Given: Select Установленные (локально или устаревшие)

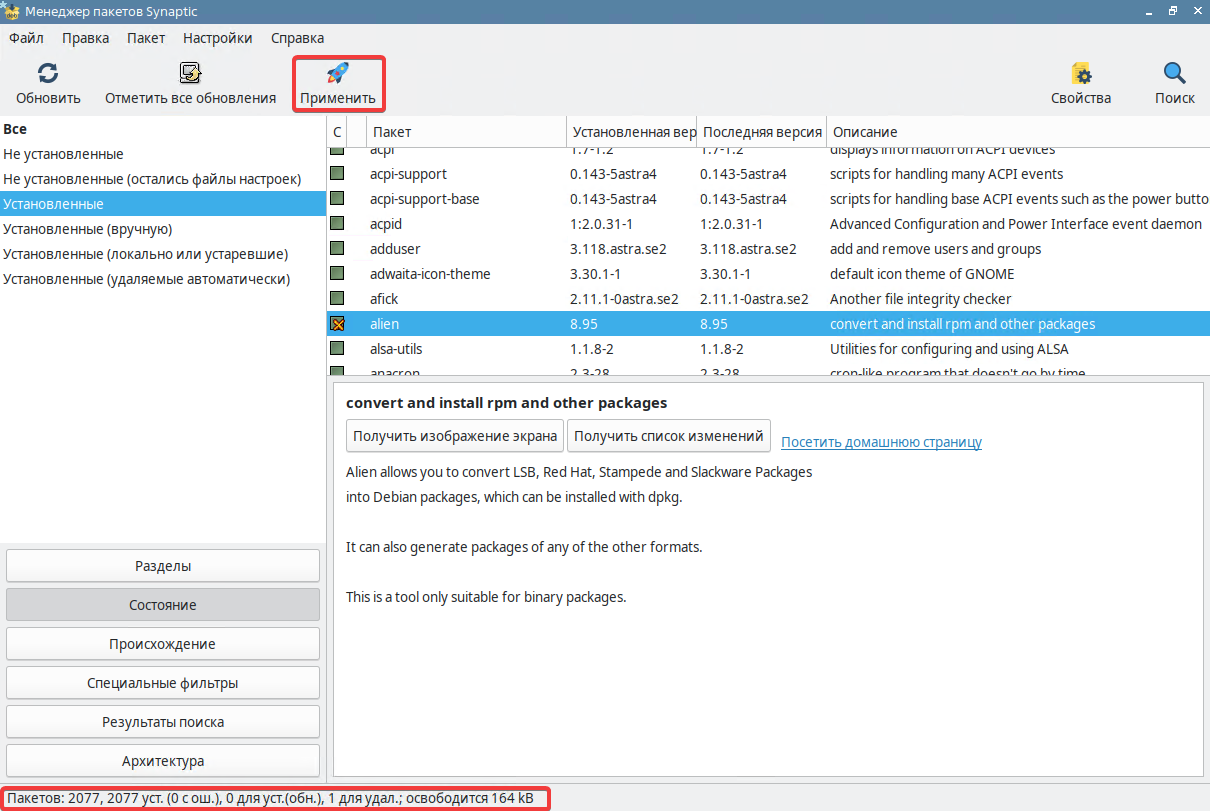Looking at the screenshot, I should pyautogui.click(x=163, y=254).
